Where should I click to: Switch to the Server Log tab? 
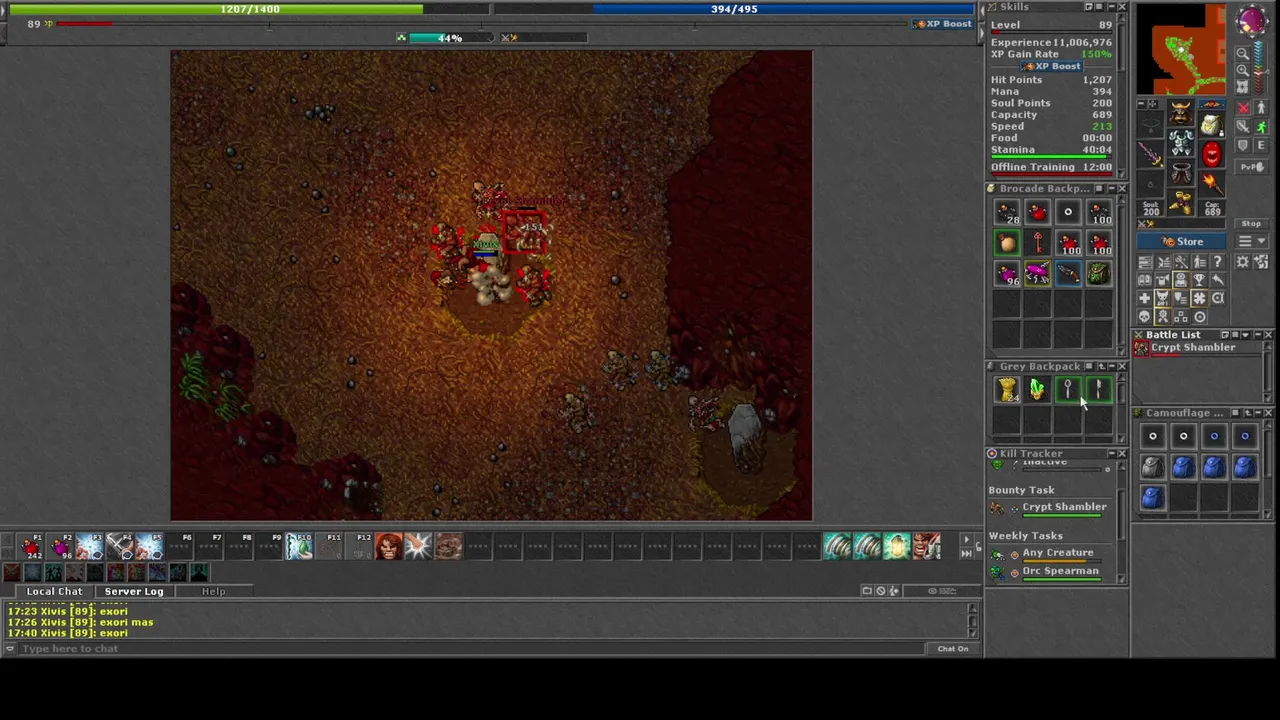pyautogui.click(x=133, y=591)
